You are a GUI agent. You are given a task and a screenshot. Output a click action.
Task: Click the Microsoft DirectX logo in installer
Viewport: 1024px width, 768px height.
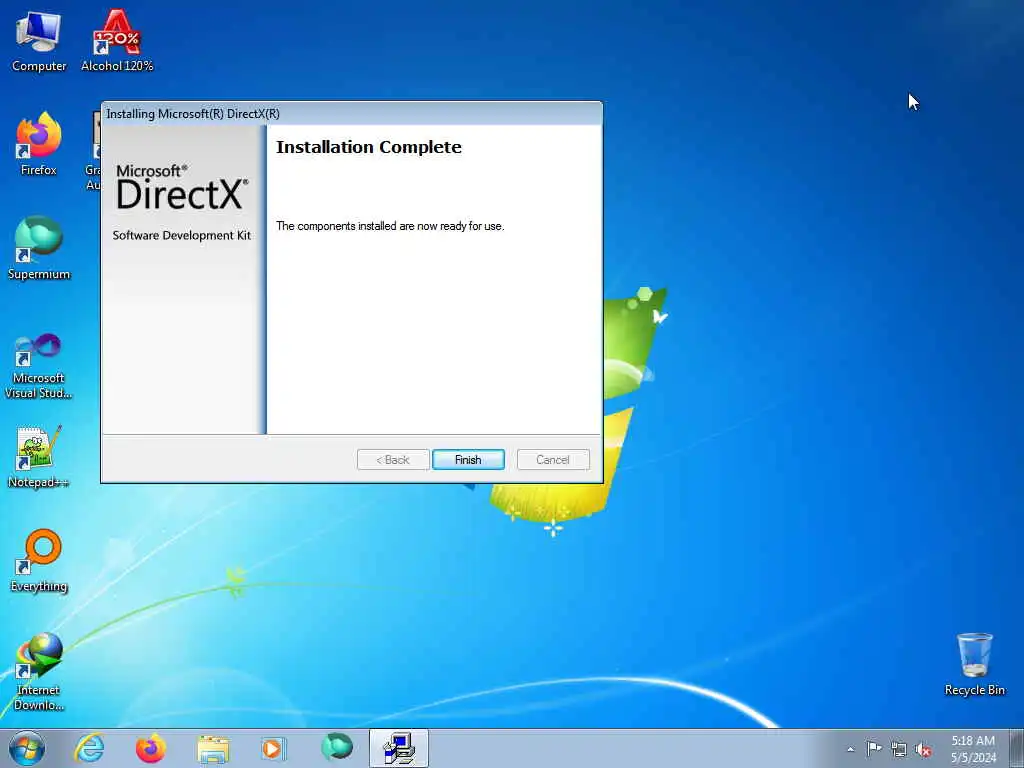(182, 187)
